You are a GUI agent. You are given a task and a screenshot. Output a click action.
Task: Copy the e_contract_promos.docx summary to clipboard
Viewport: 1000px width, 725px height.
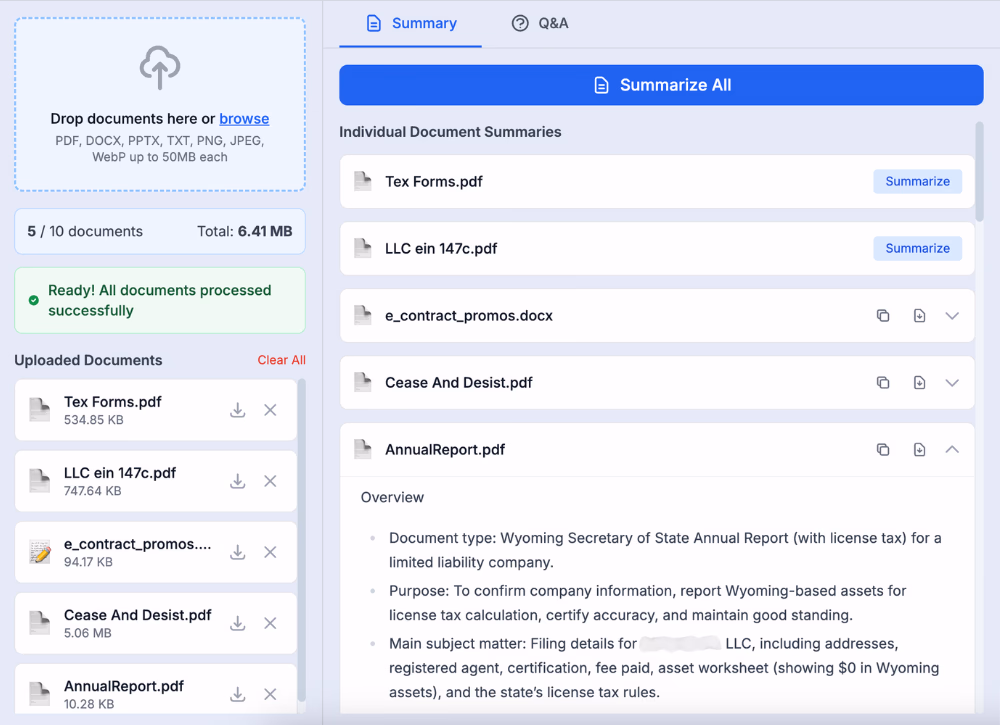(883, 315)
